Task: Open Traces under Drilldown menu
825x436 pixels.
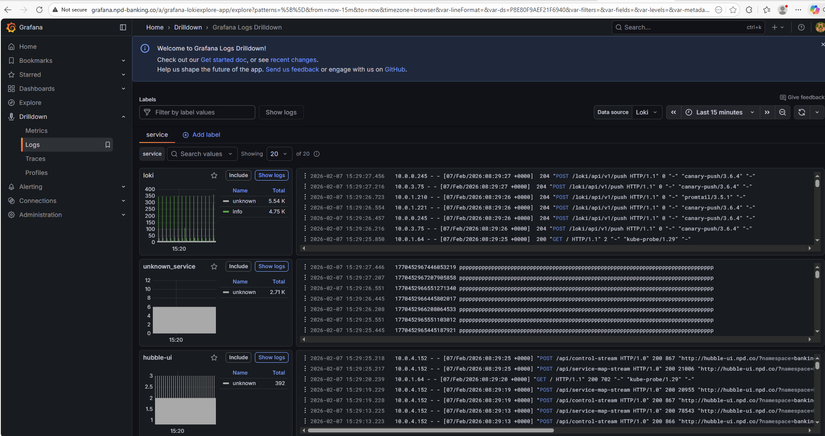Action: (x=35, y=158)
